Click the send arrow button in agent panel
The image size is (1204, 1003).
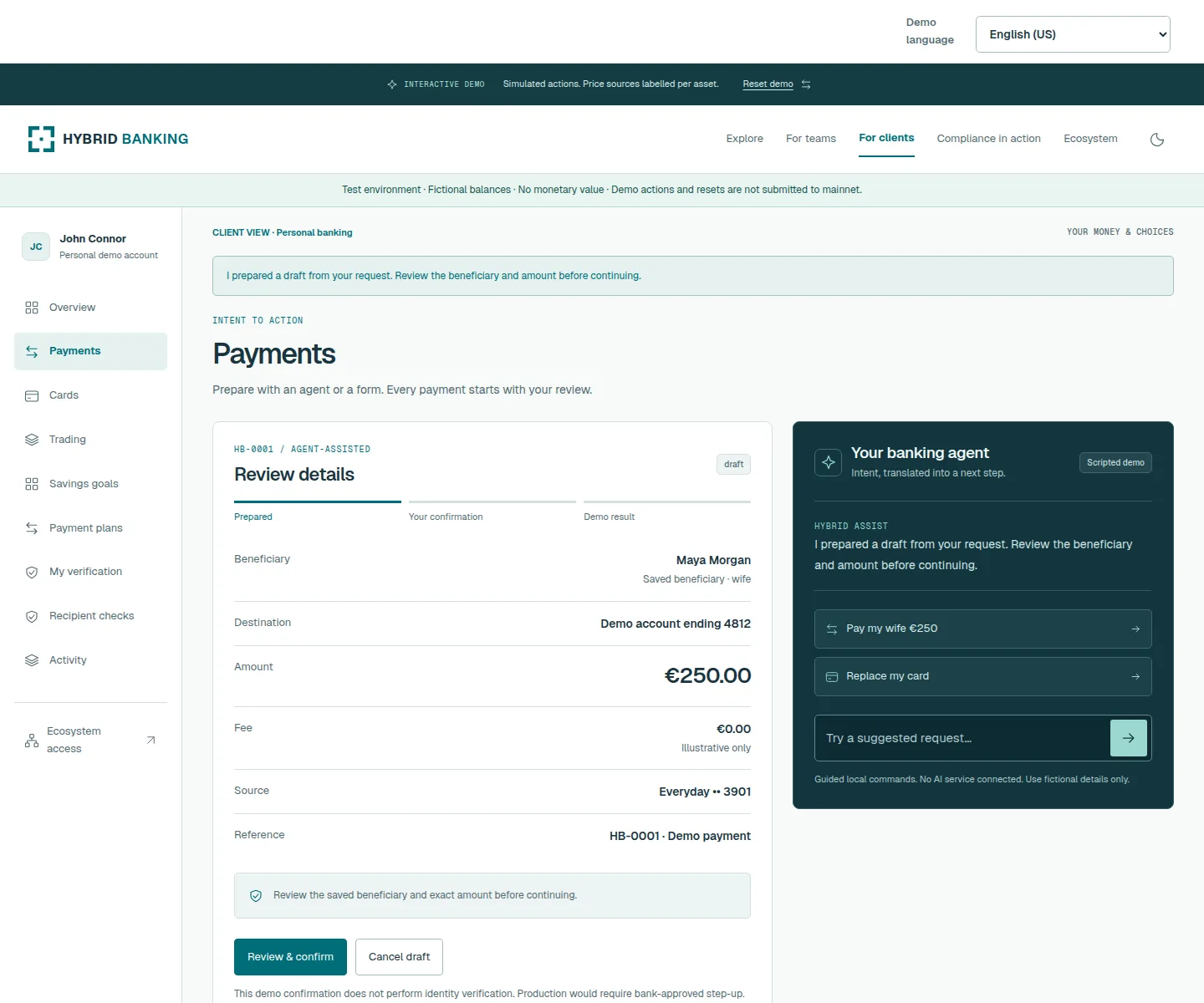tap(1129, 738)
